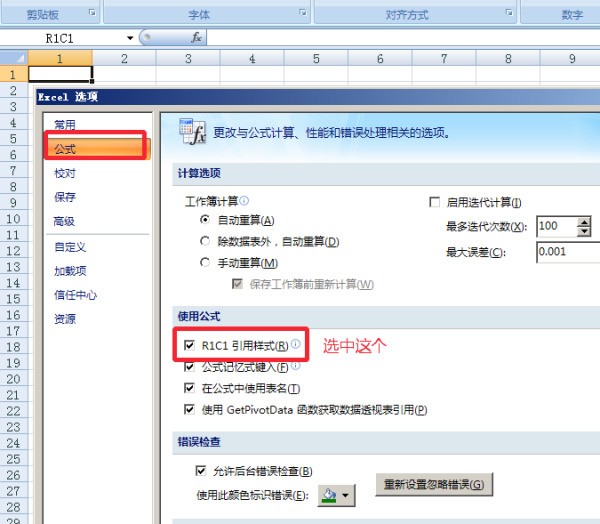
Task: Select column header 7
Action: coord(444,58)
